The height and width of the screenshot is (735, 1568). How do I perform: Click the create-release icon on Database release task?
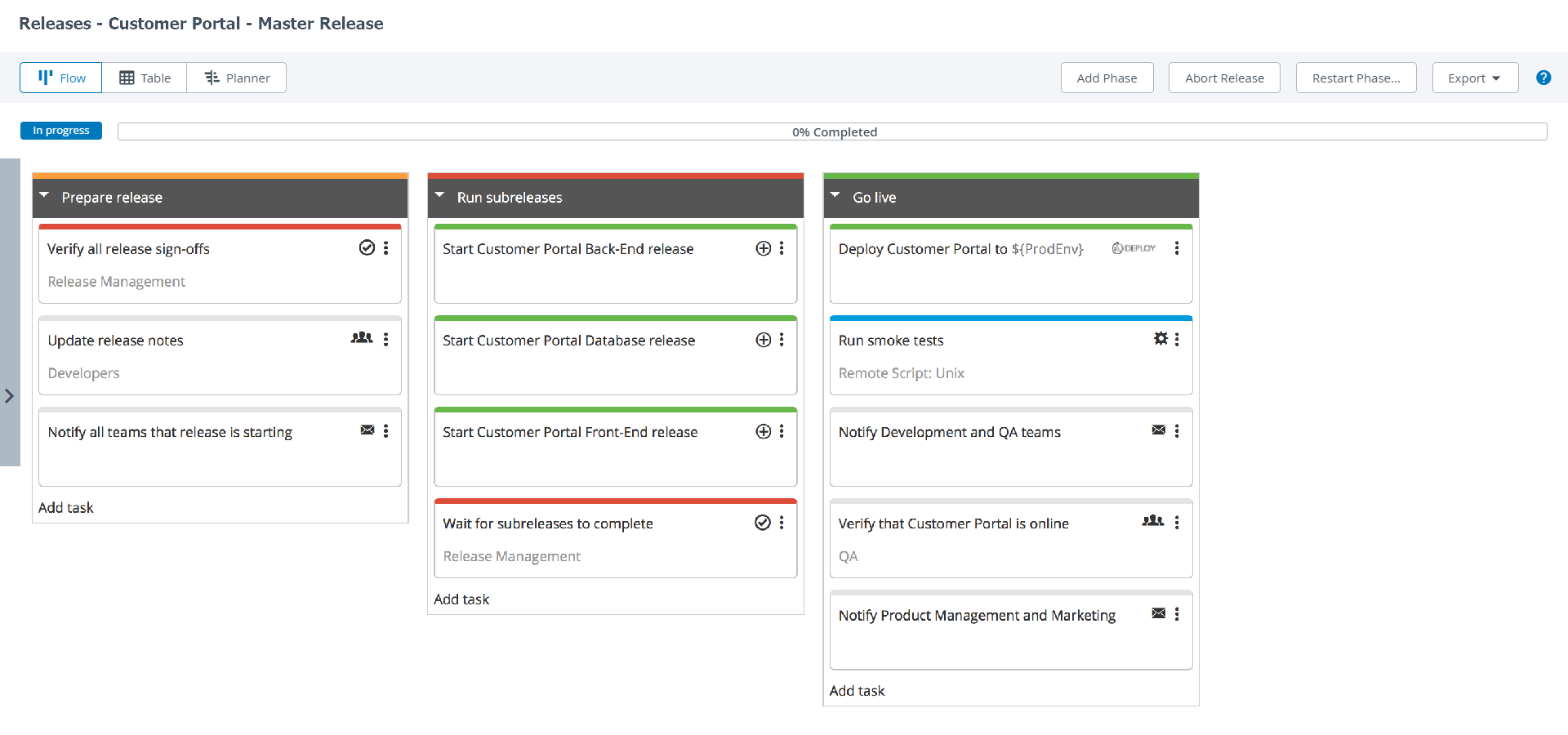click(763, 340)
